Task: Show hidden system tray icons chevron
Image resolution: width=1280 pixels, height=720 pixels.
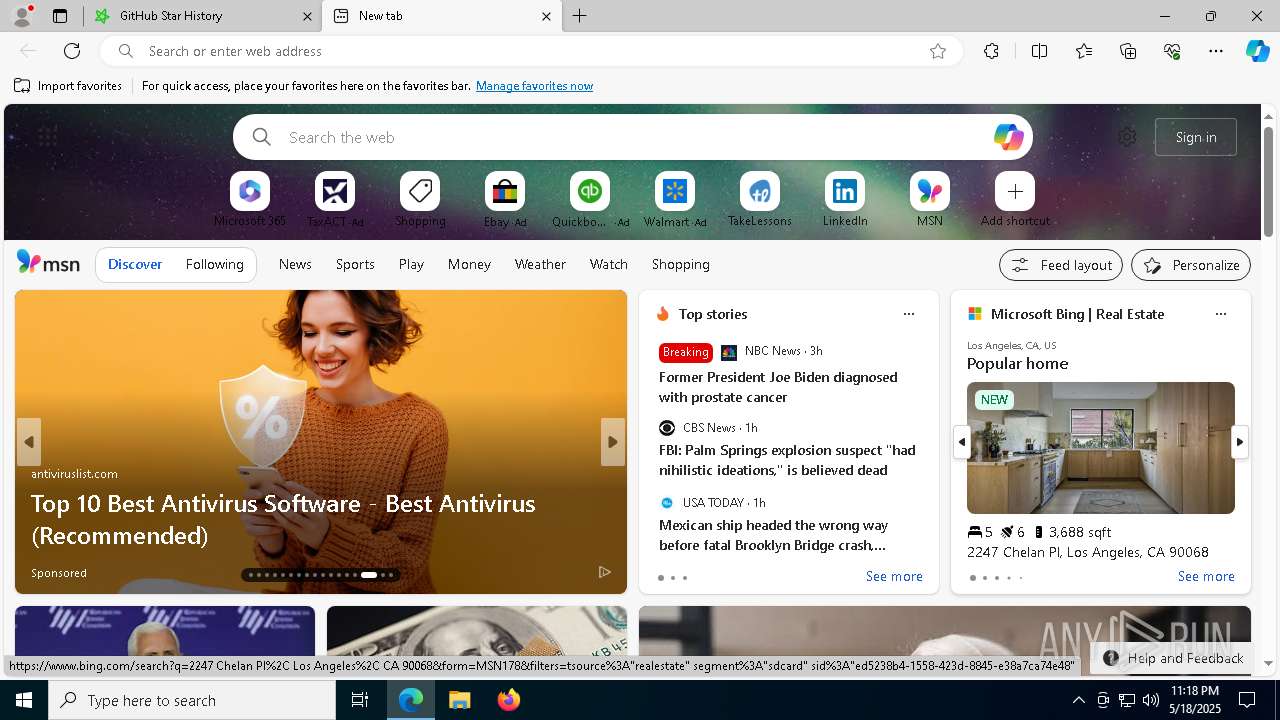Action: pos(1078,700)
